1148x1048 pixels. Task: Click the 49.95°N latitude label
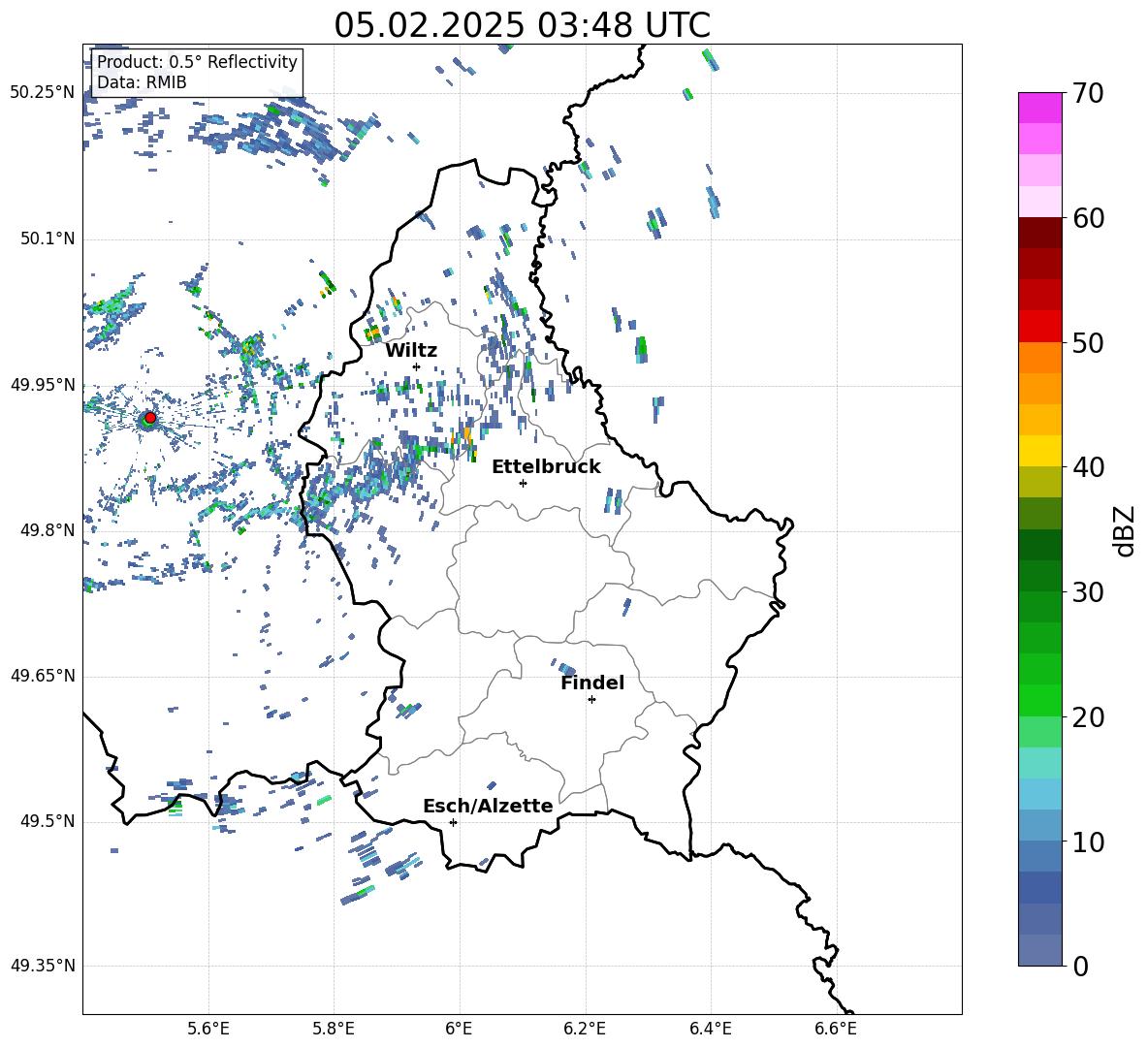pyautogui.click(x=43, y=384)
